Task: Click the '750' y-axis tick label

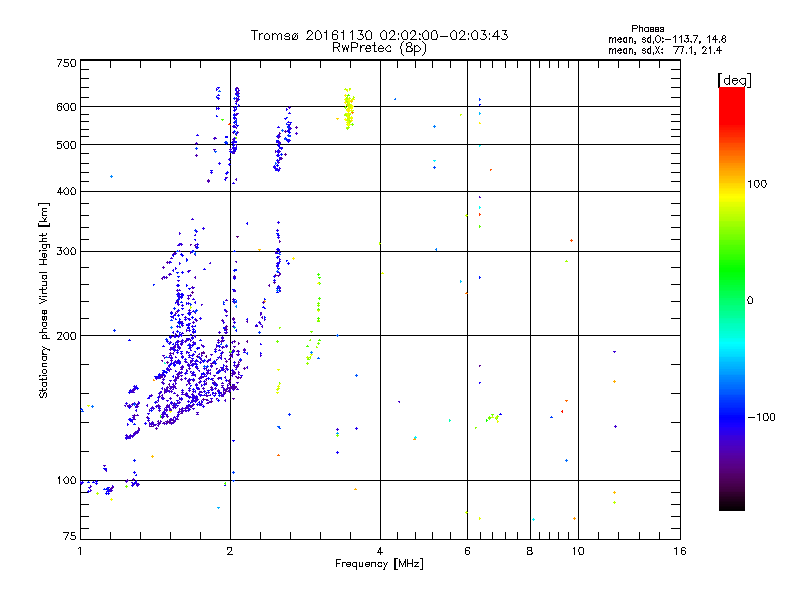Action: [66, 63]
